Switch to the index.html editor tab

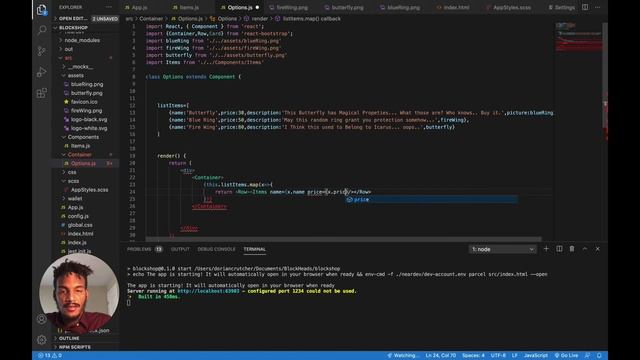pos(456,7)
